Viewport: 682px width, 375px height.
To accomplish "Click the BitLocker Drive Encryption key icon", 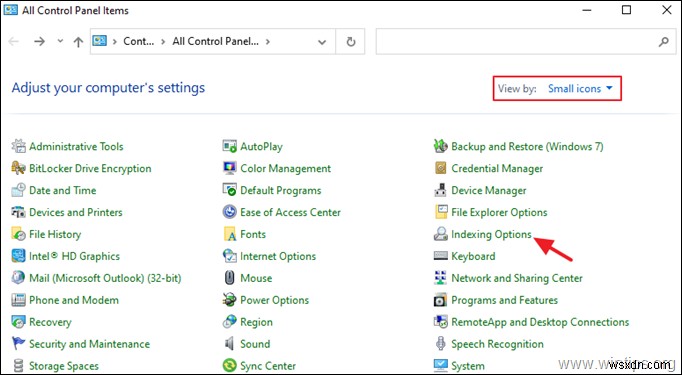I will (x=18, y=168).
